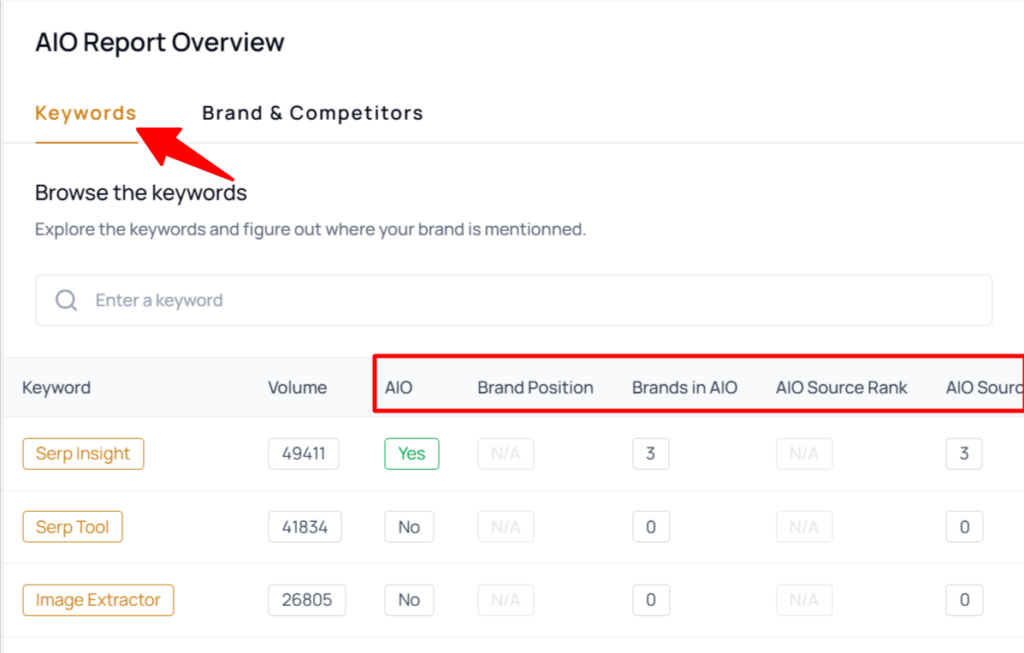Sort by Brands in AIO column
Image resolution: width=1024 pixels, height=653 pixels.
pos(684,388)
